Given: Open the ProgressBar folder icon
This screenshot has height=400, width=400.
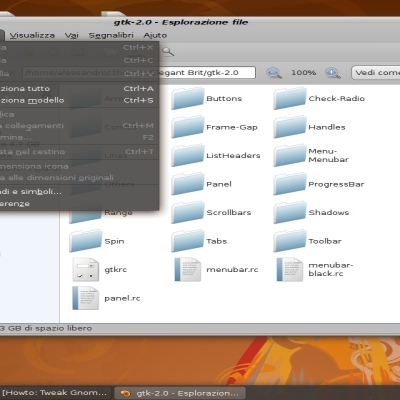Looking at the screenshot, I should [289, 184].
